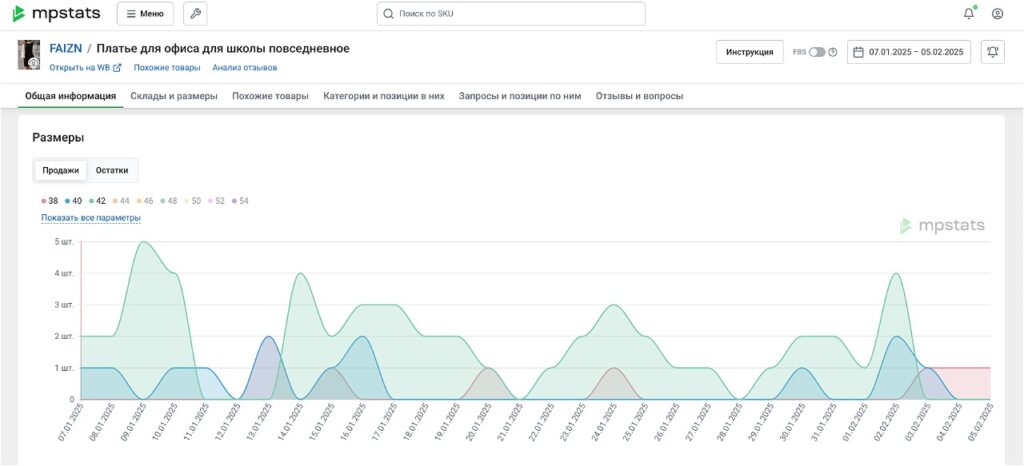
Task: Open the user profile icon
Action: [x=997, y=14]
